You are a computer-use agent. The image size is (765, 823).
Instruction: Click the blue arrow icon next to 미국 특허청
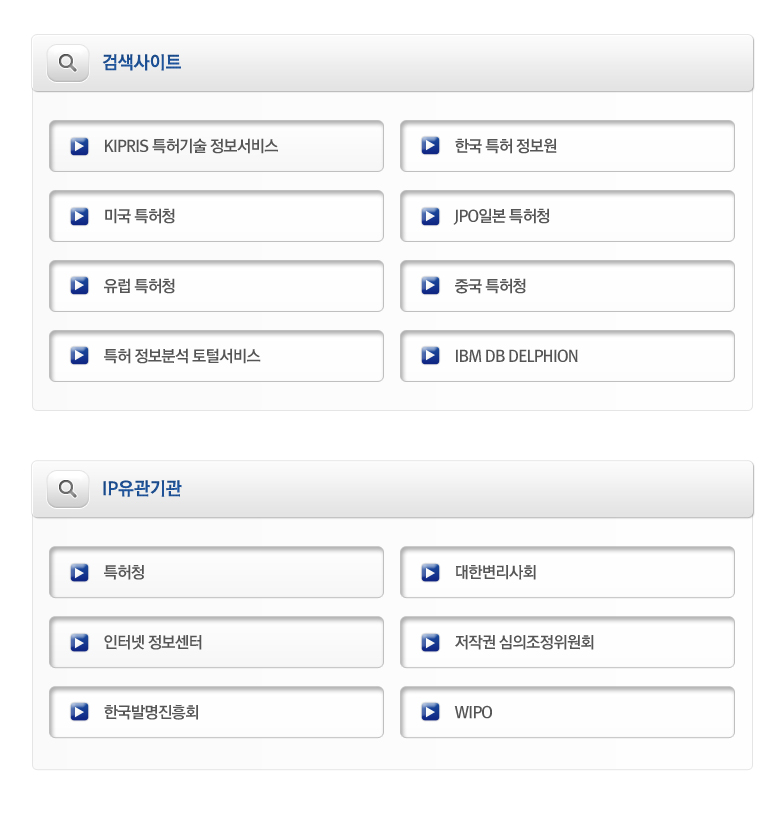[x=80, y=216]
